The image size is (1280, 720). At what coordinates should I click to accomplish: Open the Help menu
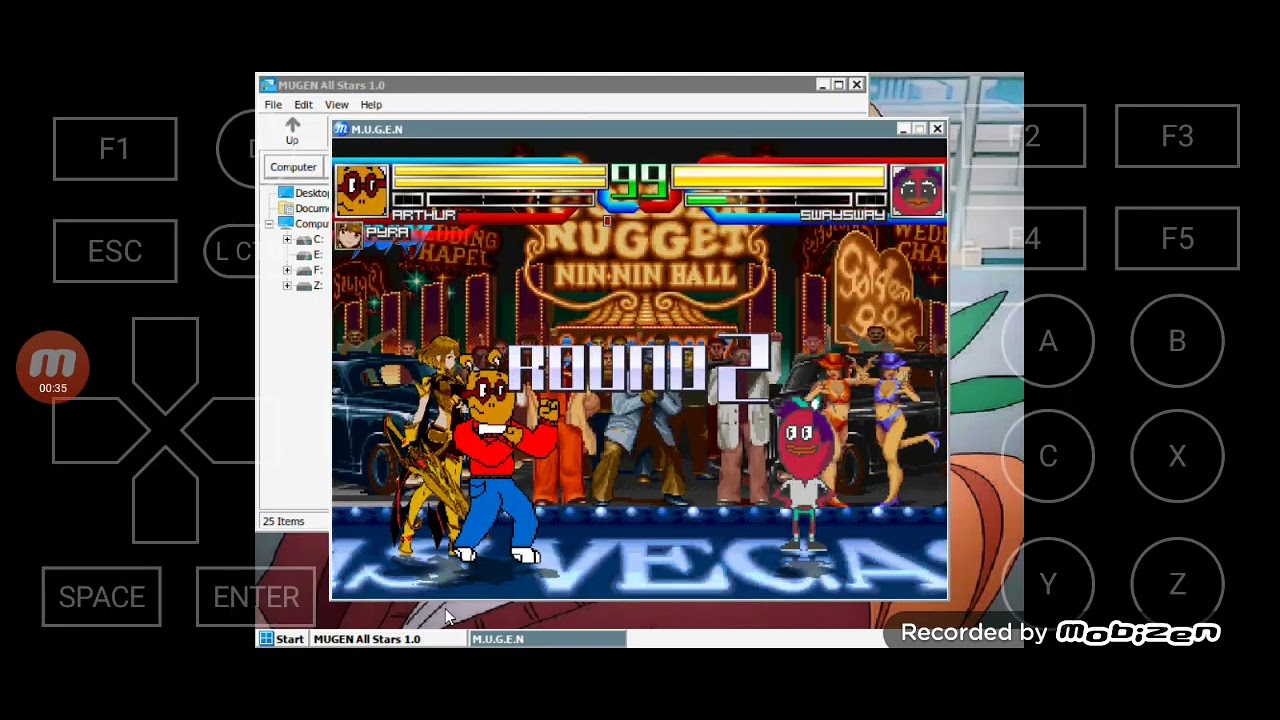371,105
